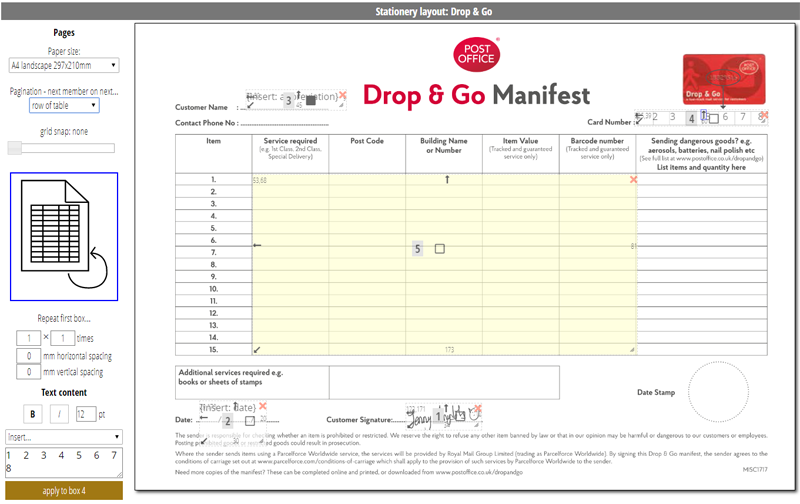Click the 'Service required' column header
Viewport: 800px width, 504px height.
(x=290, y=141)
